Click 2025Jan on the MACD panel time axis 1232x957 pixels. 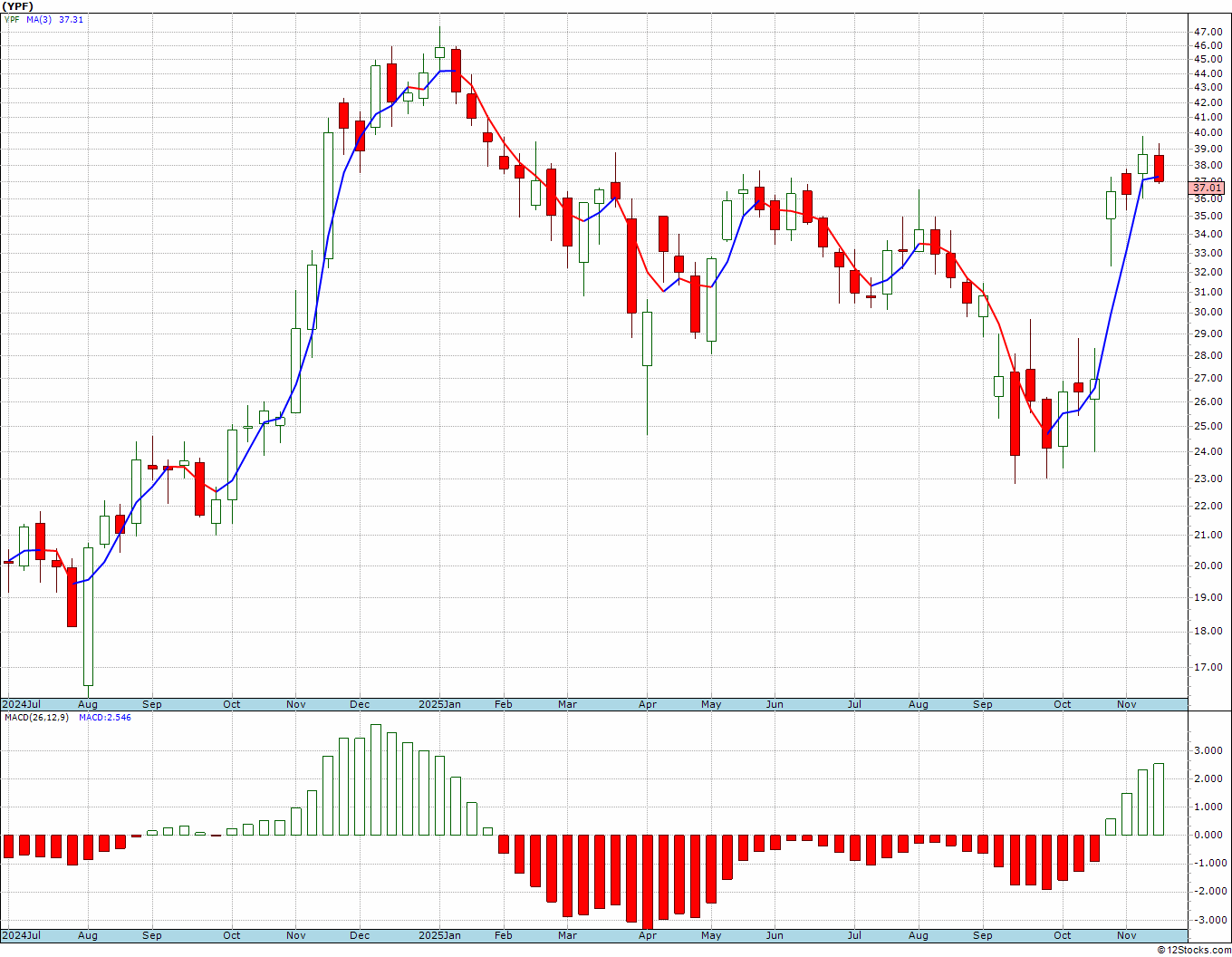pyautogui.click(x=439, y=935)
